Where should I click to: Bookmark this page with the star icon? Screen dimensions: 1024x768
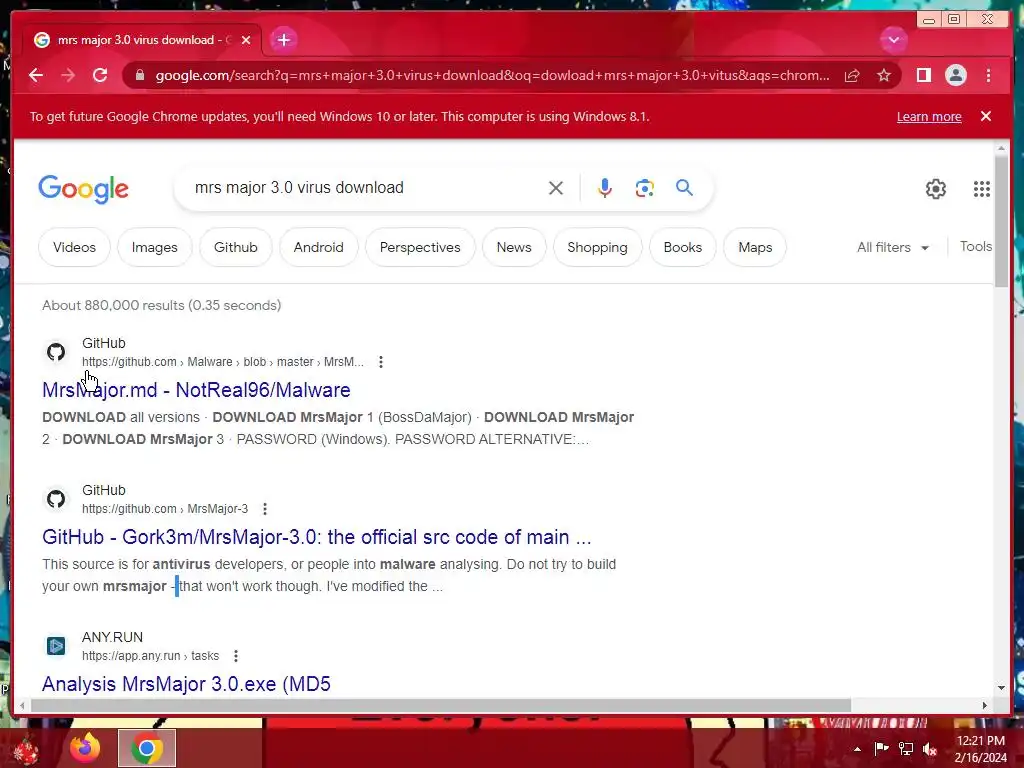pos(884,76)
